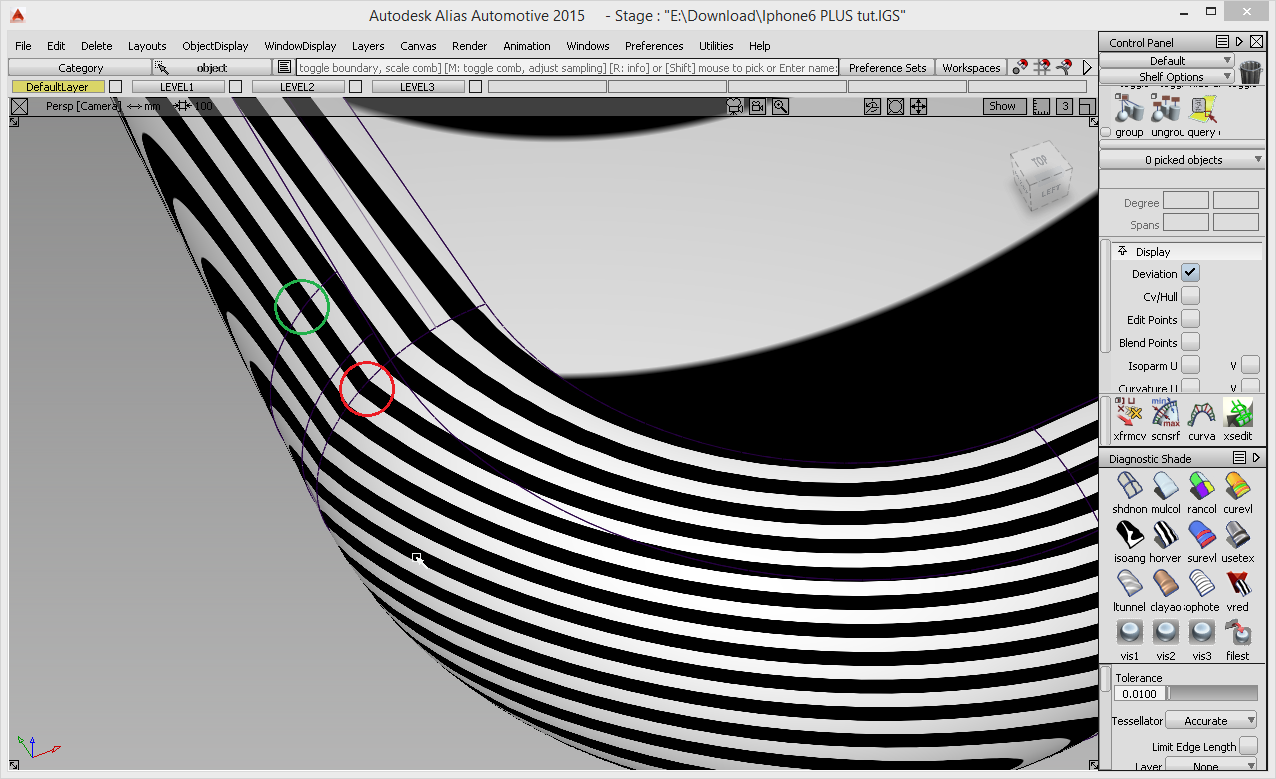This screenshot has height=779, width=1276.
Task: Open the Shelf Options dropdown
Action: [1167, 77]
